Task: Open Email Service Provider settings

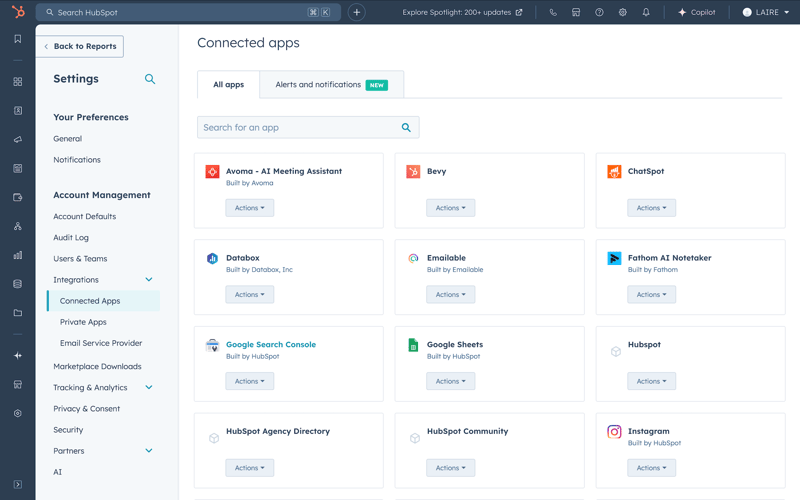Action: pyautogui.click(x=101, y=343)
